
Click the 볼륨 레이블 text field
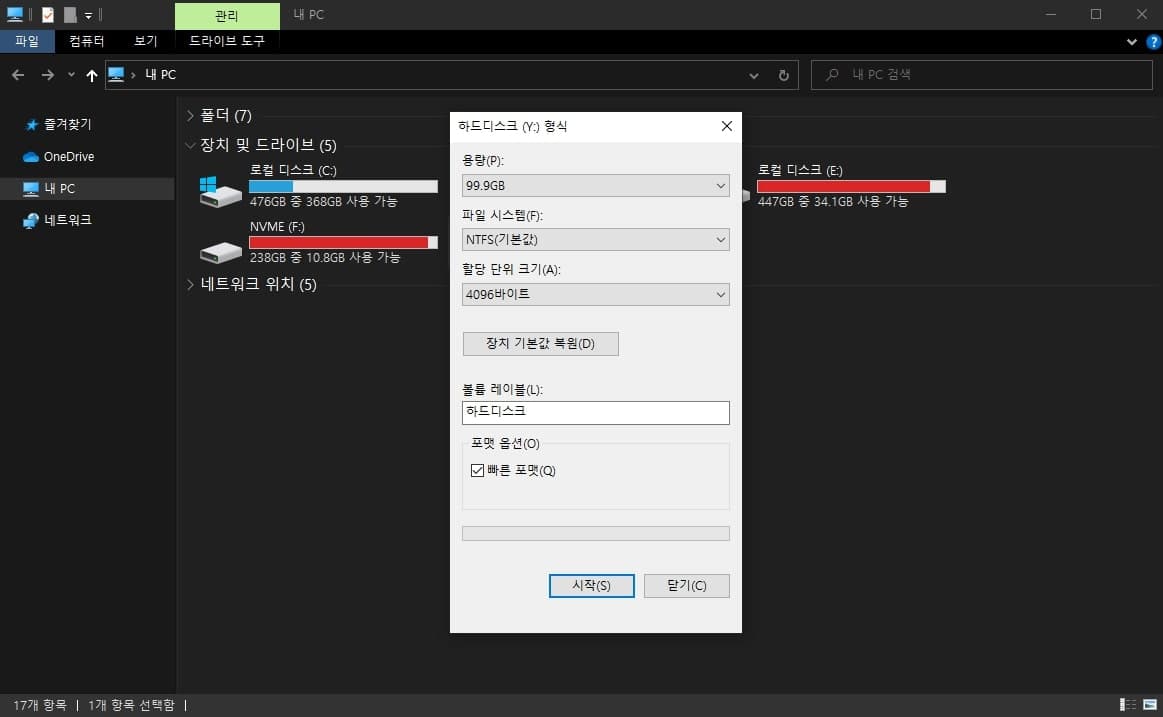point(595,413)
